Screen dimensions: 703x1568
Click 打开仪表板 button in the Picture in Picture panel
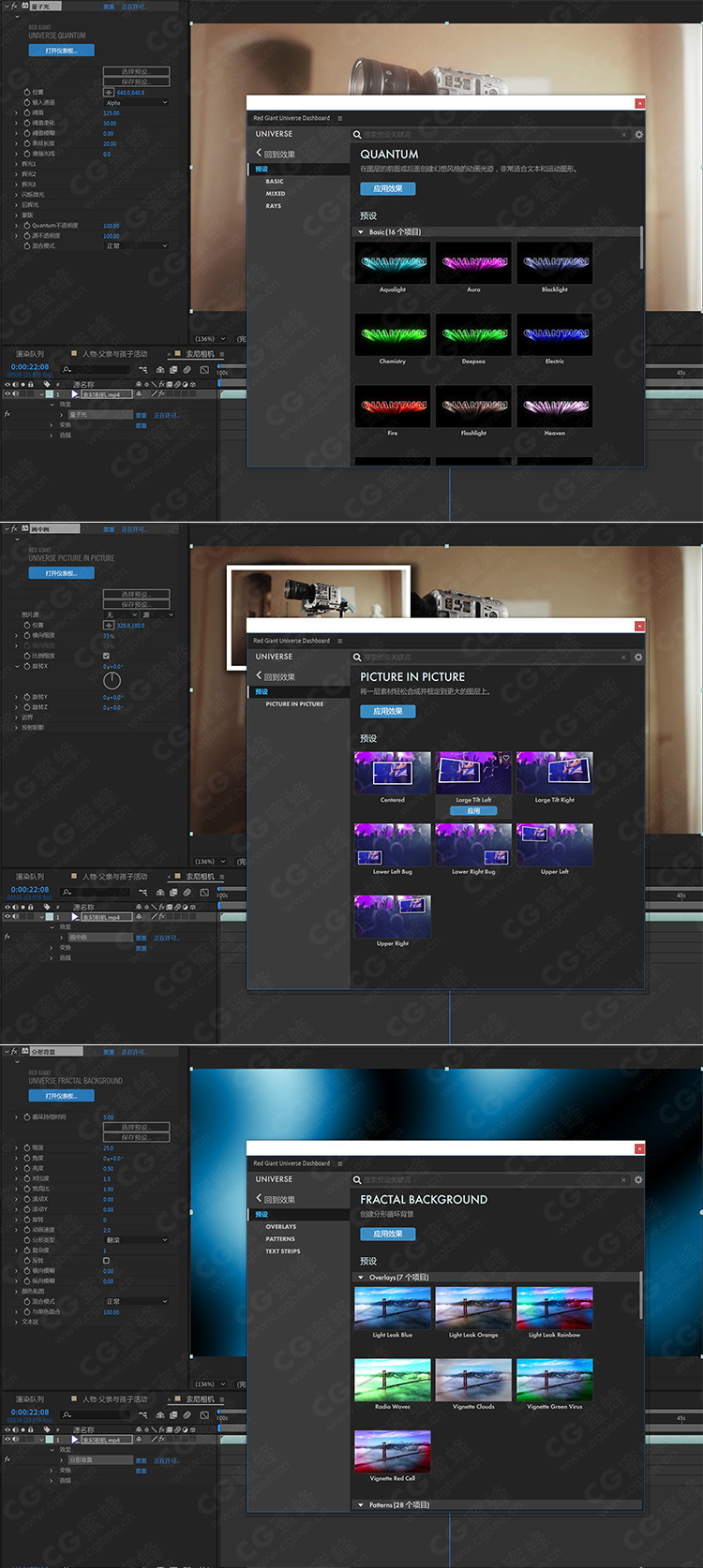62,572
